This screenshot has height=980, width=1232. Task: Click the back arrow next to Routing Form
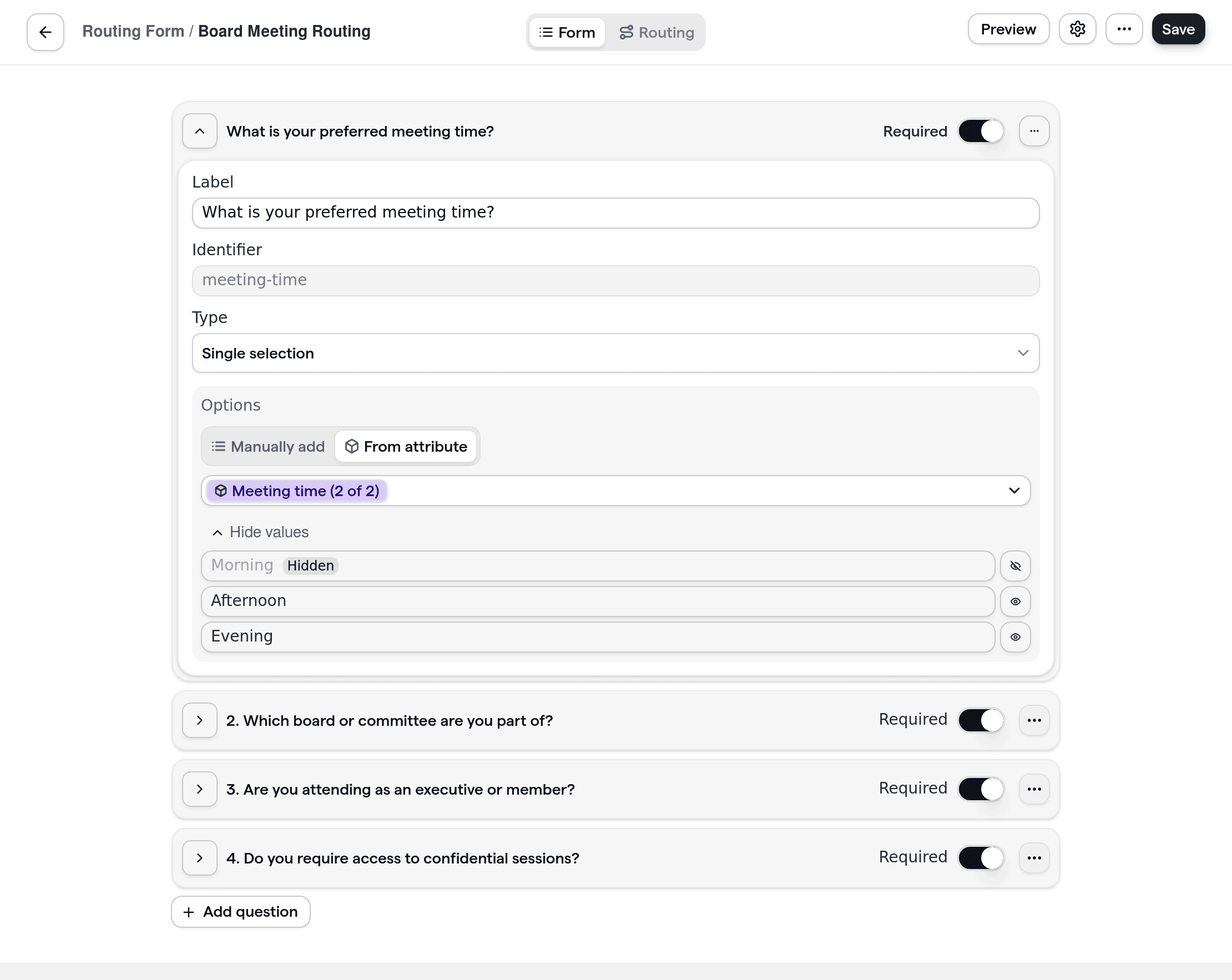tap(44, 32)
